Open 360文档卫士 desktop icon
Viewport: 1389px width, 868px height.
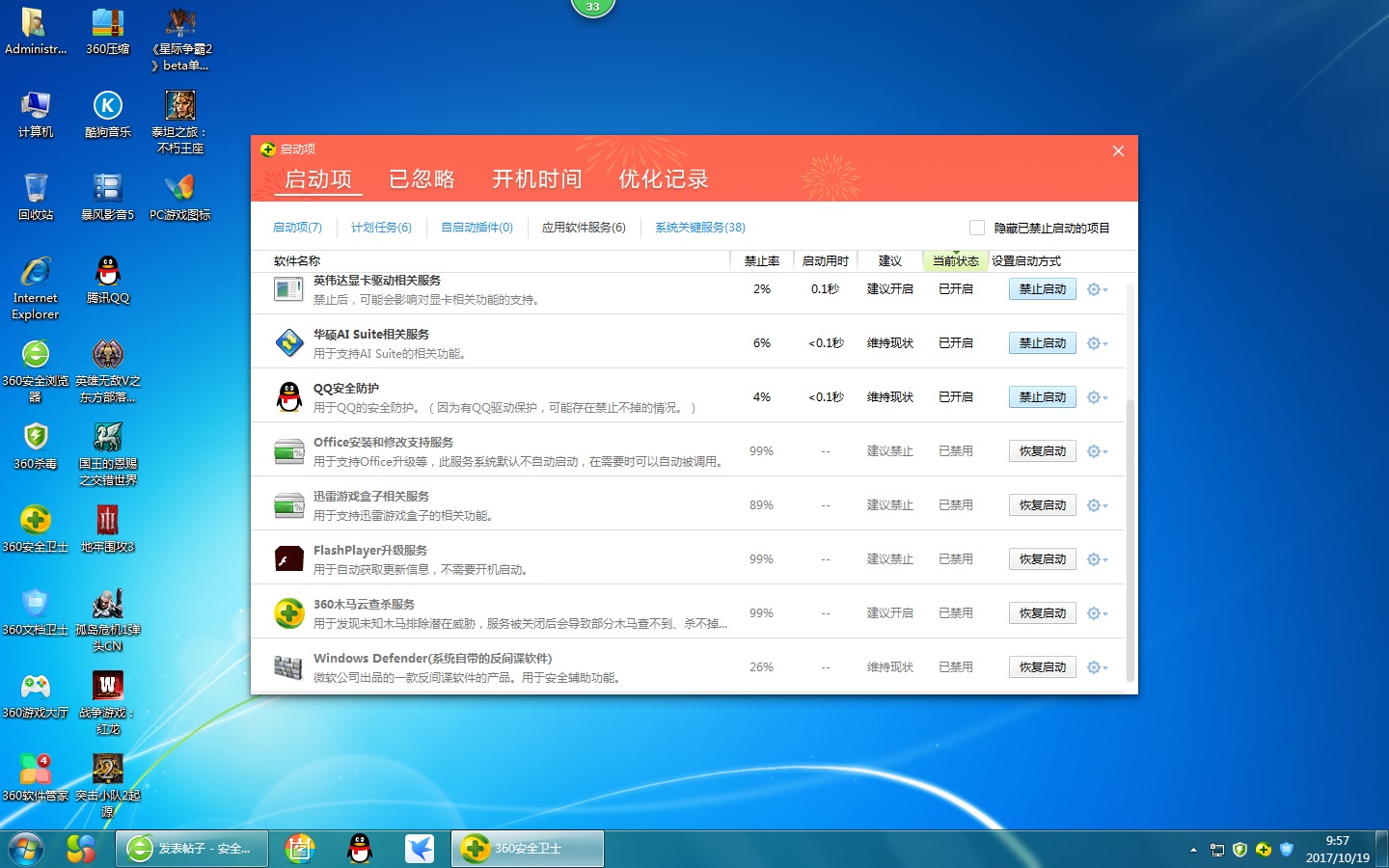[x=36, y=612]
